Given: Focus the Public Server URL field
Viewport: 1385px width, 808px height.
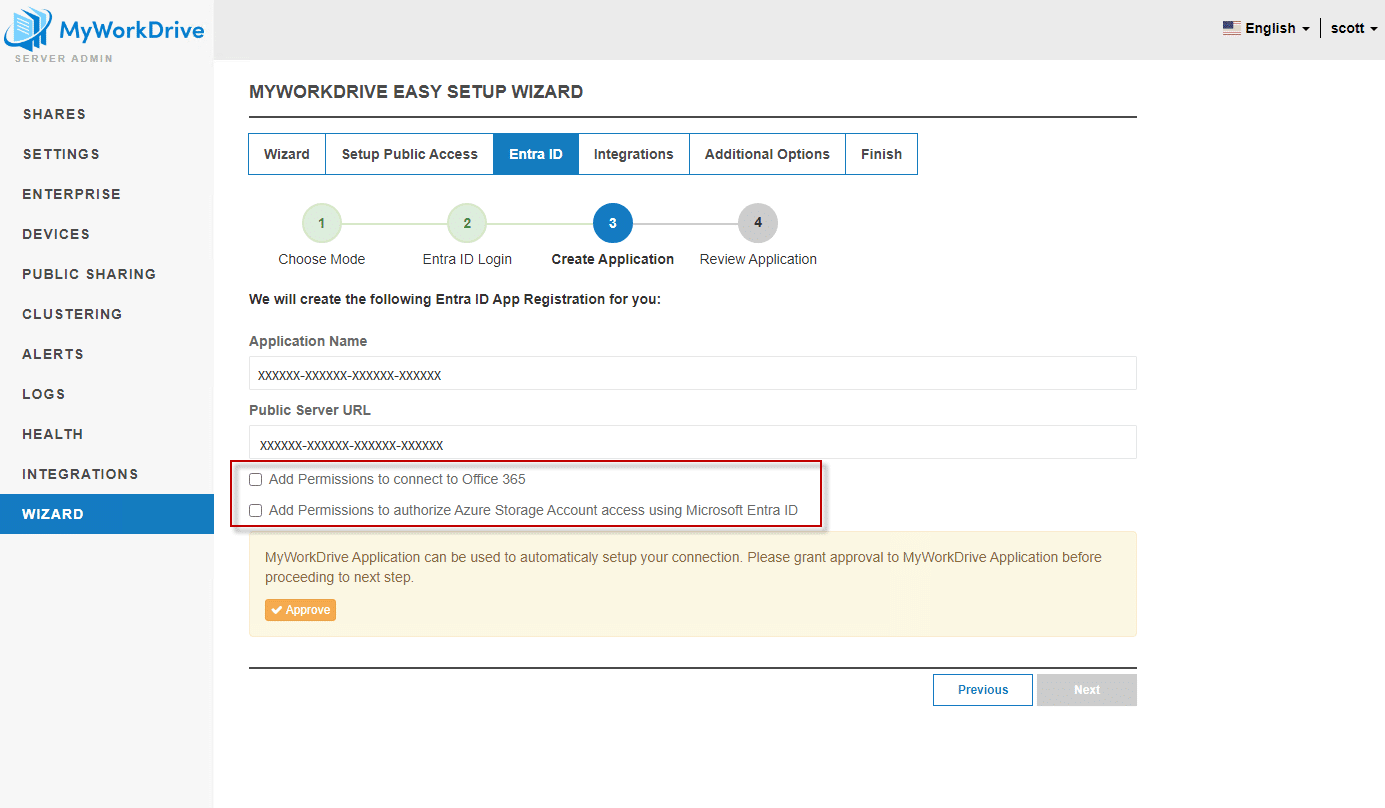Looking at the screenshot, I should click(x=692, y=443).
